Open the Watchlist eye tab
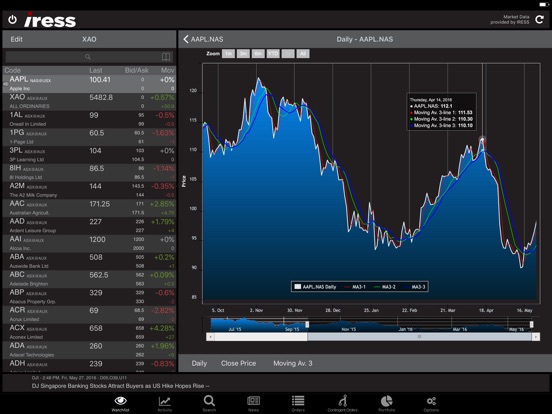The height and width of the screenshot is (414, 552). click(120, 403)
